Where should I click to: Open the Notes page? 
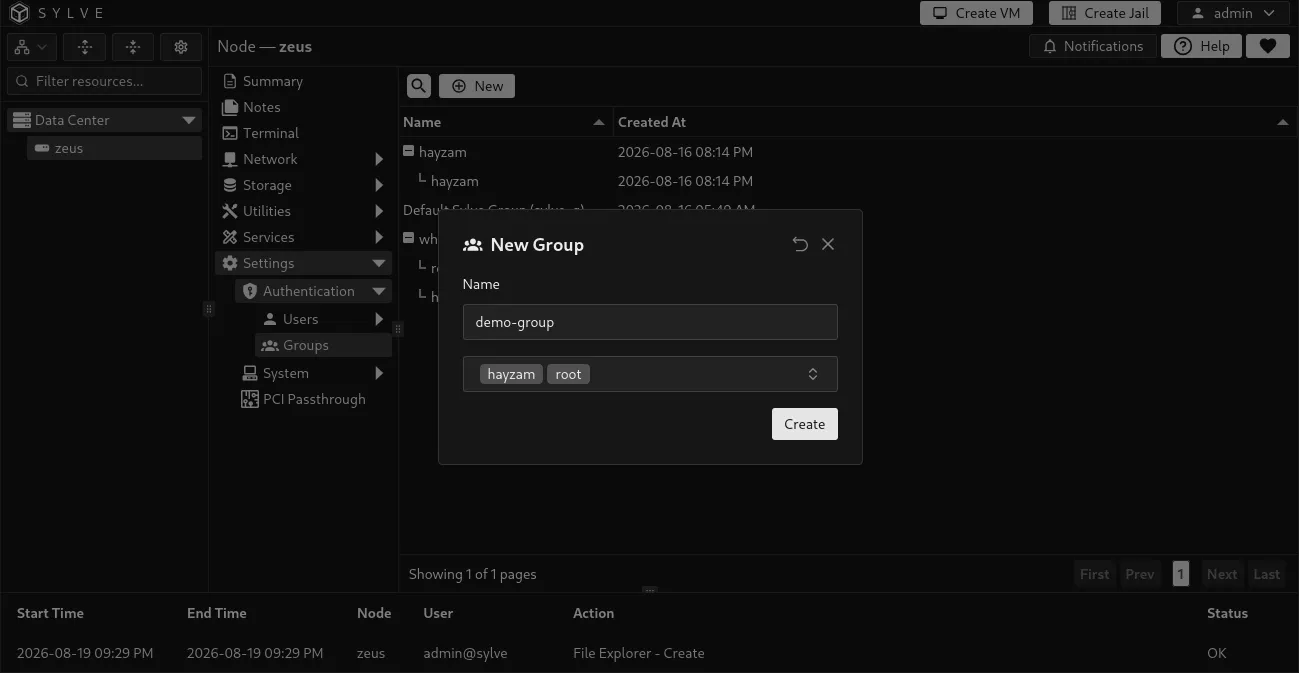(261, 107)
